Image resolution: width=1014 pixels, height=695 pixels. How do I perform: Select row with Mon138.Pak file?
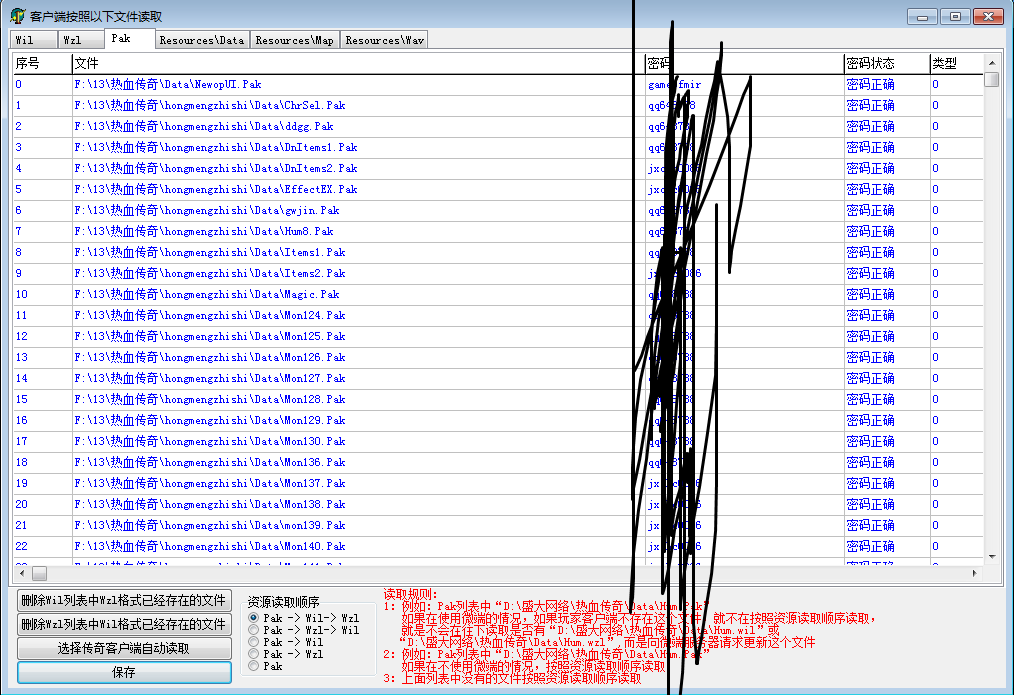tap(498, 505)
